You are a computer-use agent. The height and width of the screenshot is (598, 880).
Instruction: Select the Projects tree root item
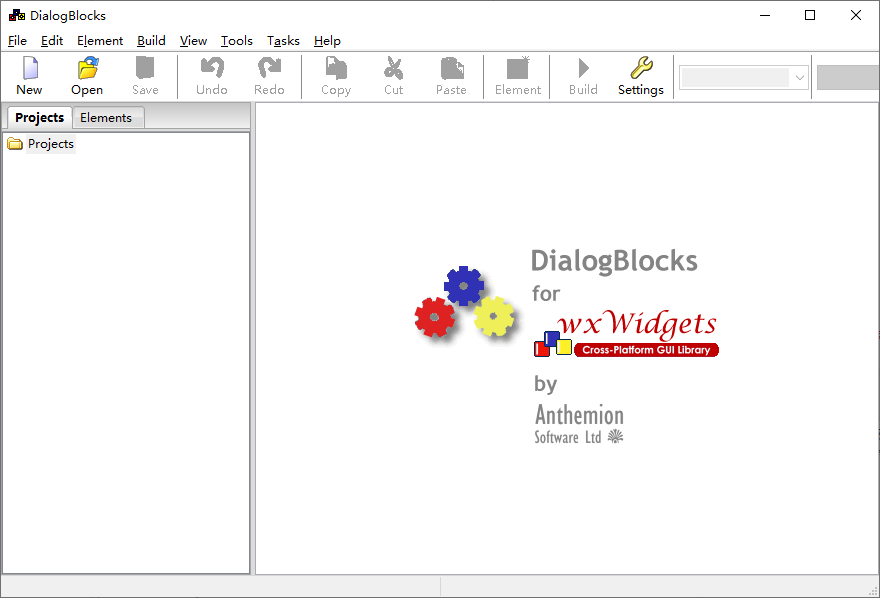pos(51,144)
